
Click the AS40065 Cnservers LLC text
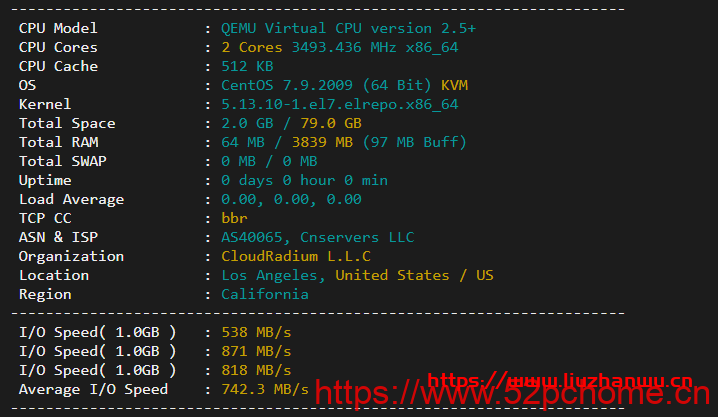[318, 238]
